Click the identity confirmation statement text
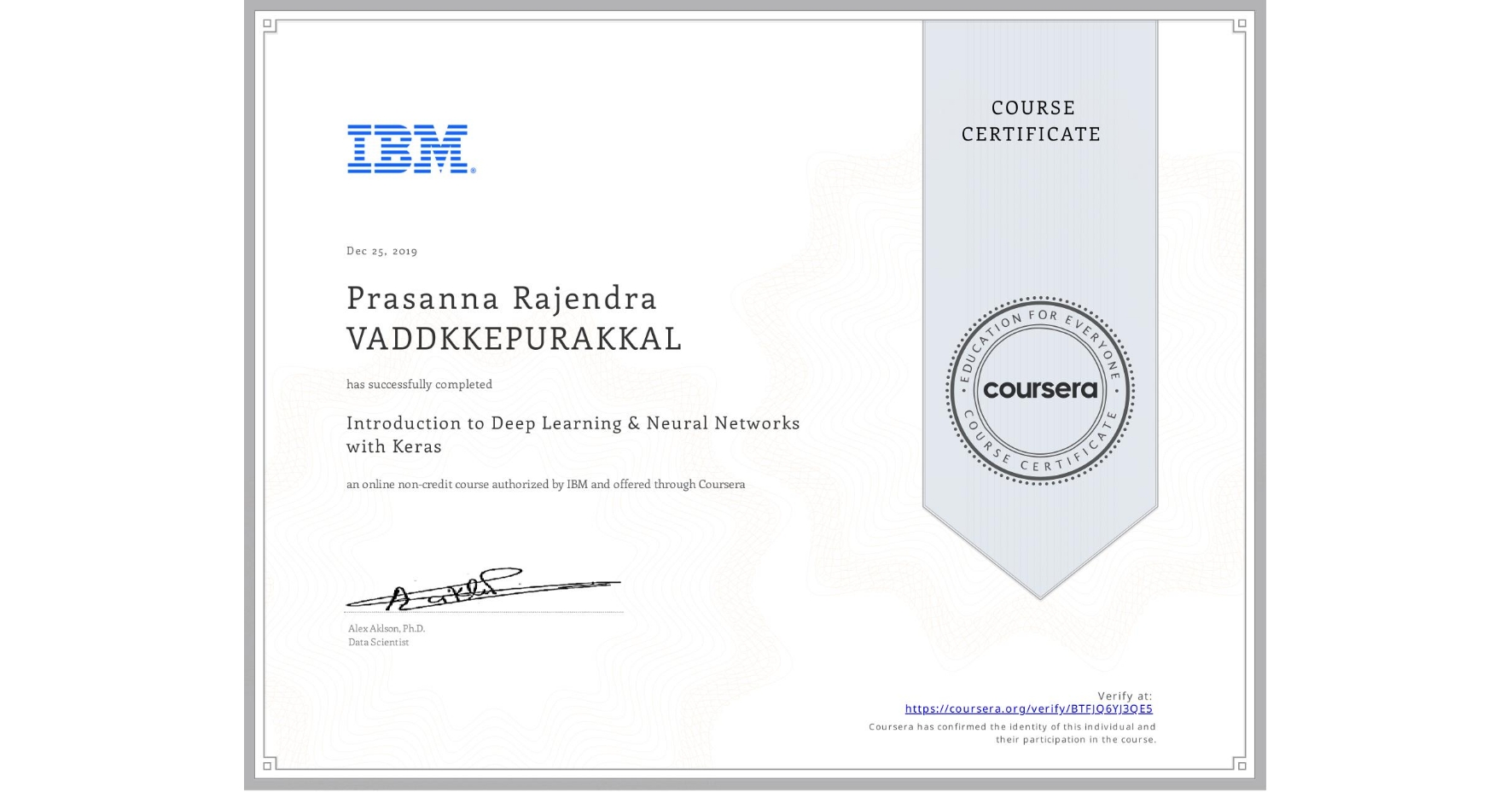Image resolution: width=1512 pixels, height=792 pixels. tap(1012, 731)
